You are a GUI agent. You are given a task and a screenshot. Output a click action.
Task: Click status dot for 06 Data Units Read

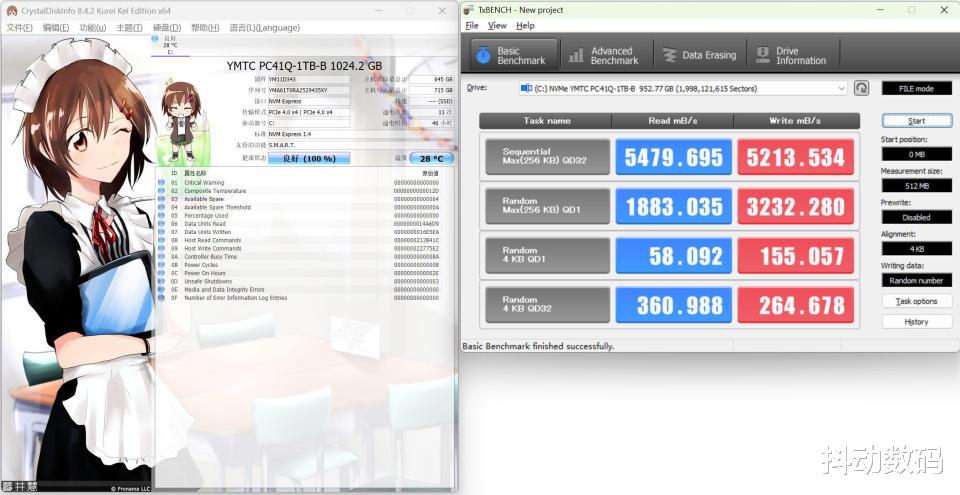(161, 224)
